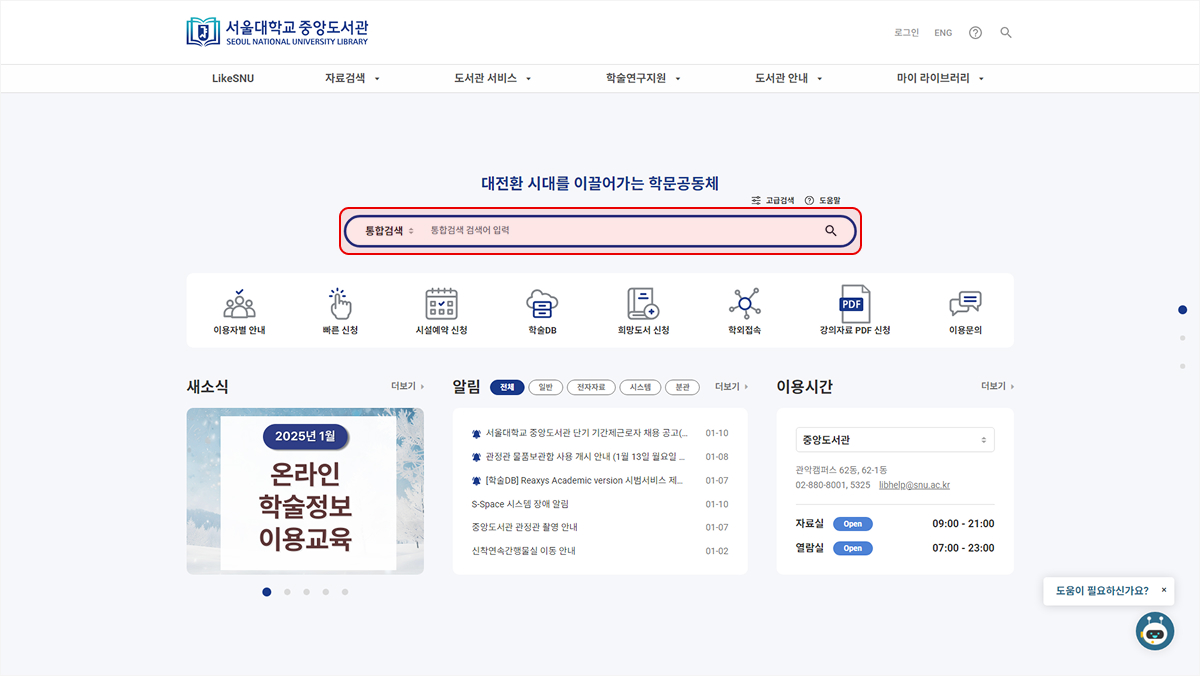Click the 통합검색 검색어 입력 search field
The height and width of the screenshot is (676, 1200).
[x=620, y=231]
